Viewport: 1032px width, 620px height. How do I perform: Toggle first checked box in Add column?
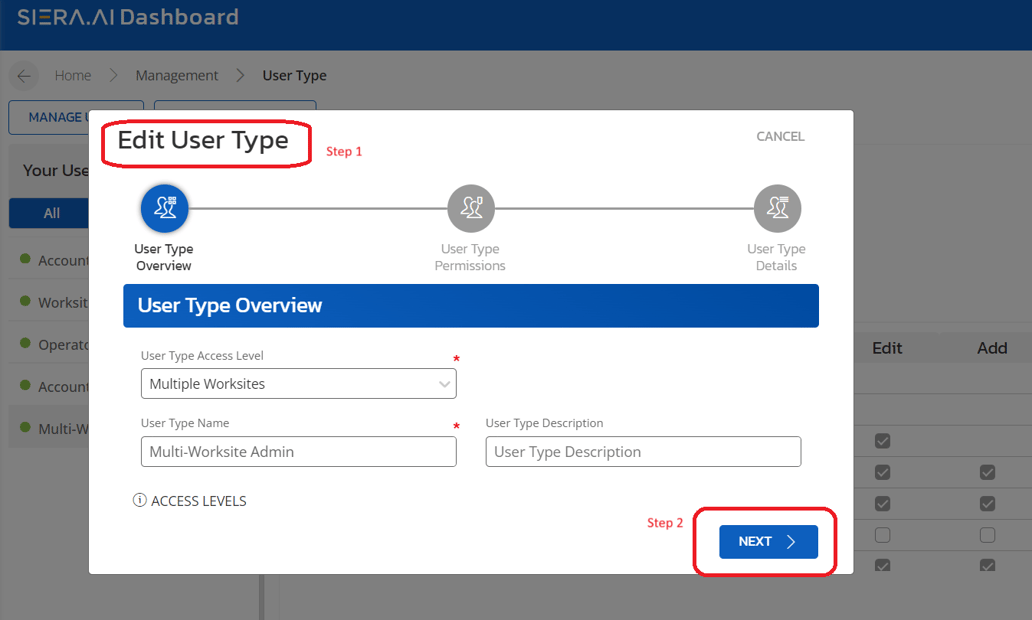(987, 473)
